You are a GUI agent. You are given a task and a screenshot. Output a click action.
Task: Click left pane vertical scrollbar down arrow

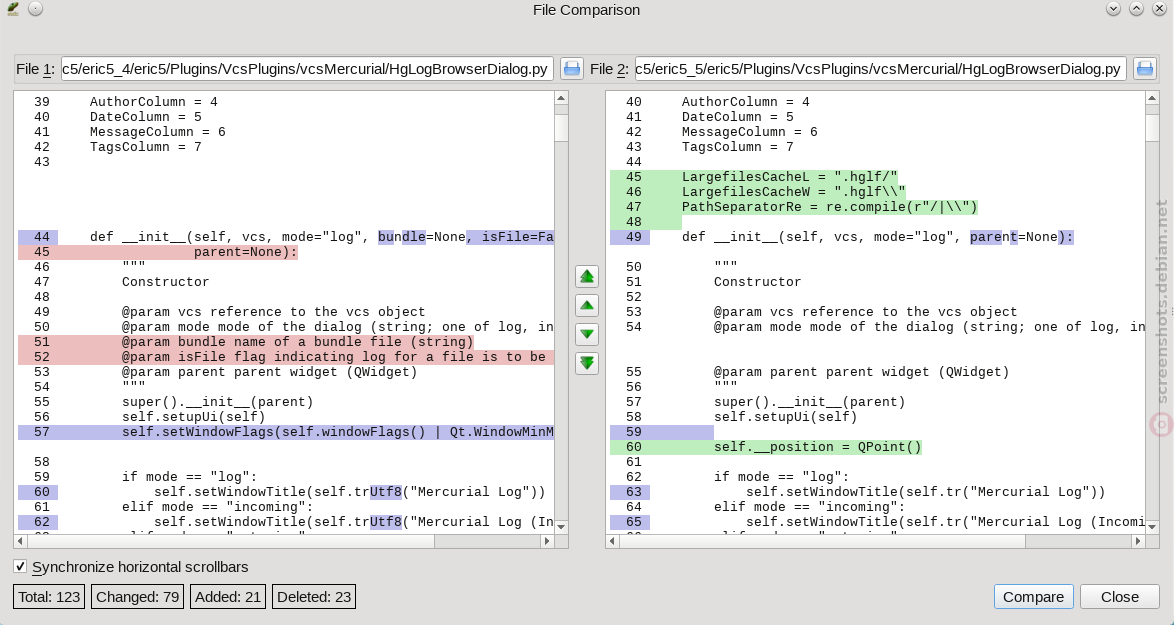click(x=561, y=527)
